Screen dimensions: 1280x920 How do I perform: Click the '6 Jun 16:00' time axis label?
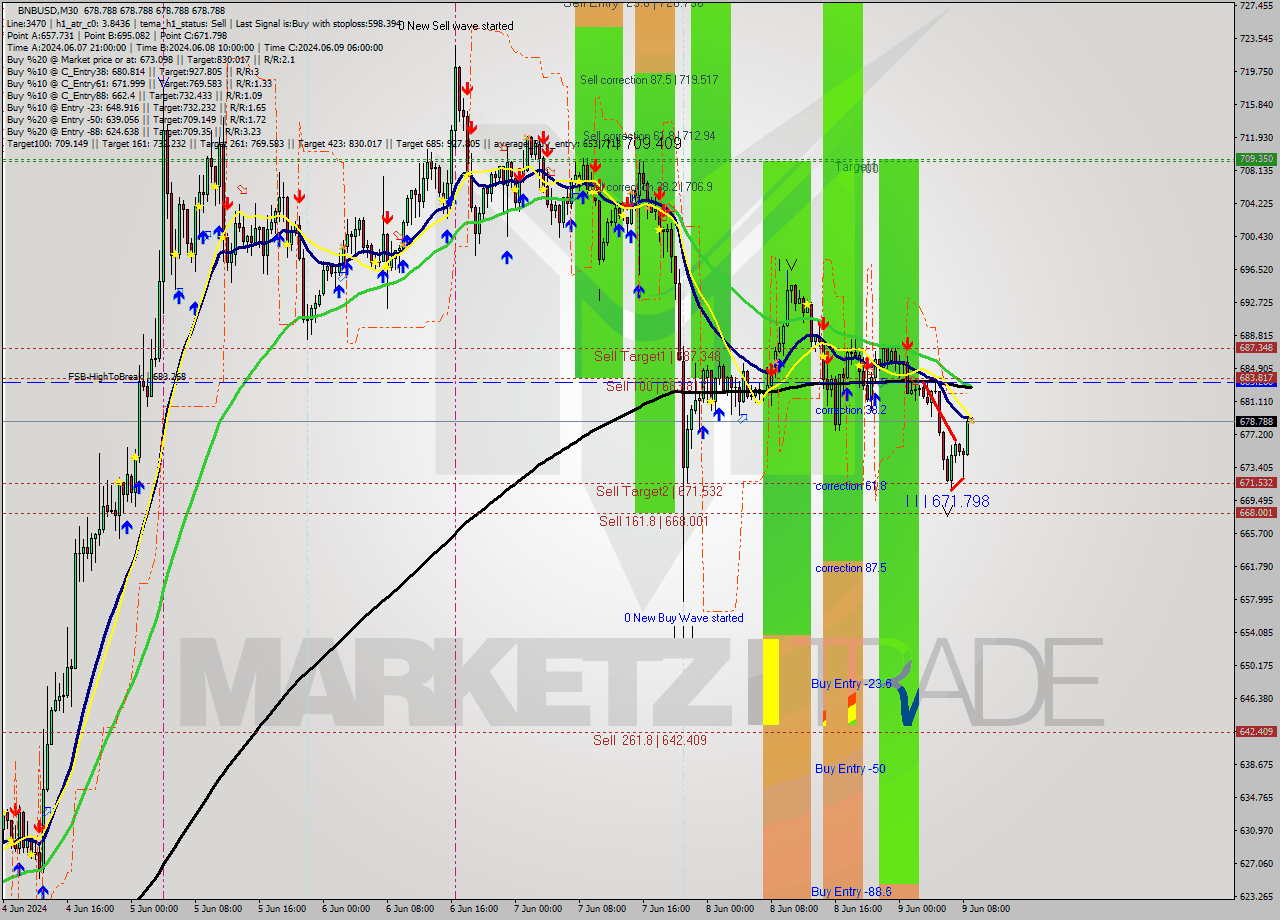click(473, 909)
